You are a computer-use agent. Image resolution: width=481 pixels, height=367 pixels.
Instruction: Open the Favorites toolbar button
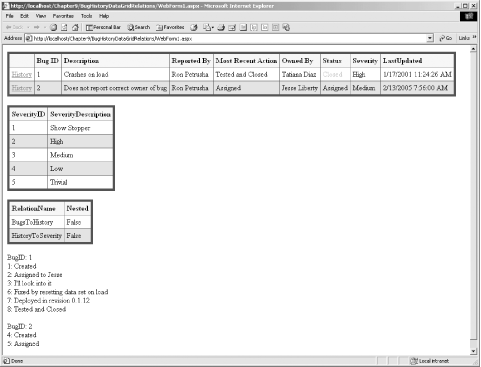click(x=170, y=27)
